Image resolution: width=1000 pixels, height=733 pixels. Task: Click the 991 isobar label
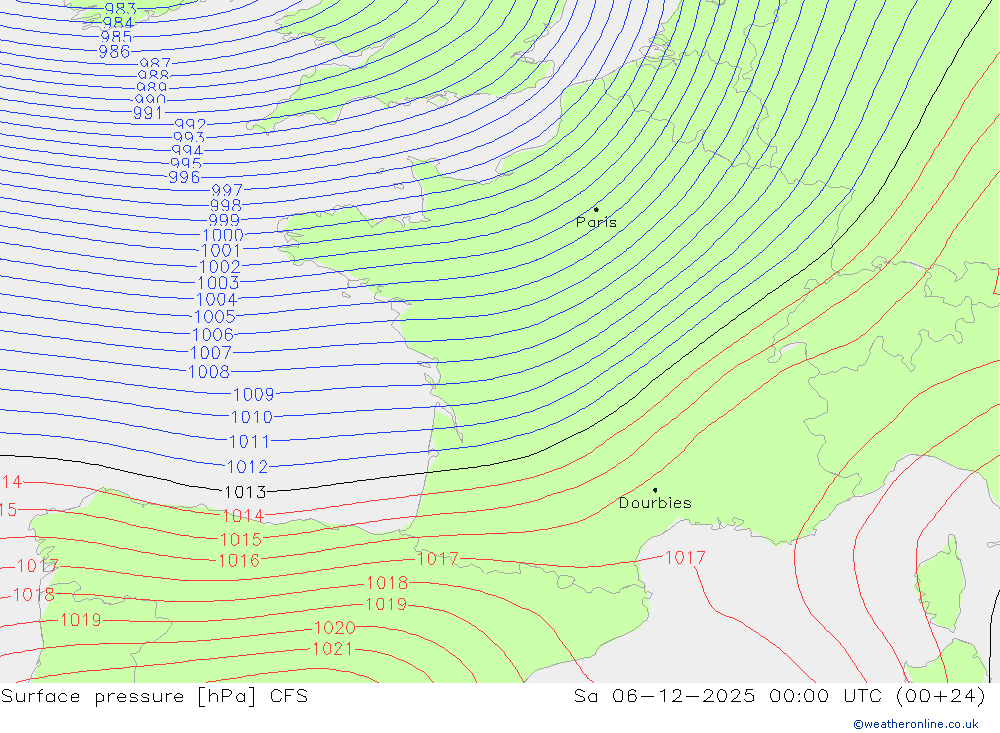(x=148, y=113)
